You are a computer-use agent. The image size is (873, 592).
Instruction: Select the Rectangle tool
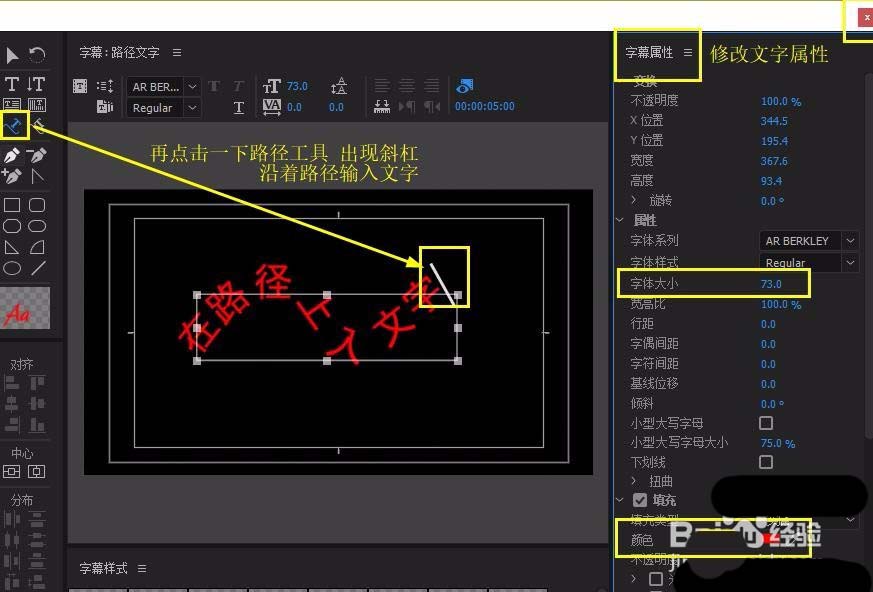pyautogui.click(x=11, y=204)
